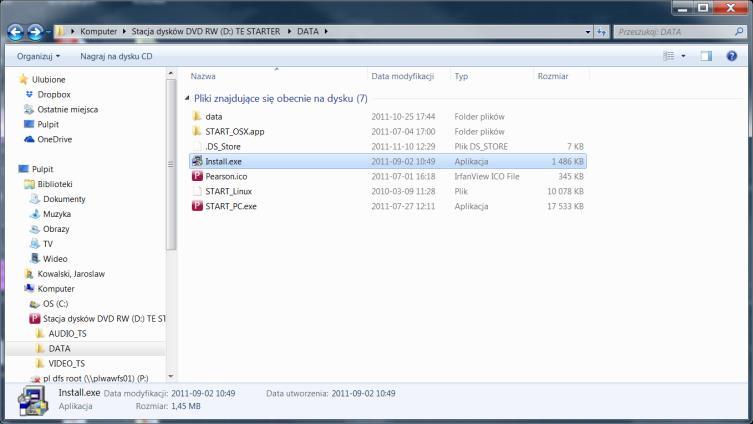Select the START_OSX.app folder icon
This screenshot has height=424, width=753.
pos(196,131)
